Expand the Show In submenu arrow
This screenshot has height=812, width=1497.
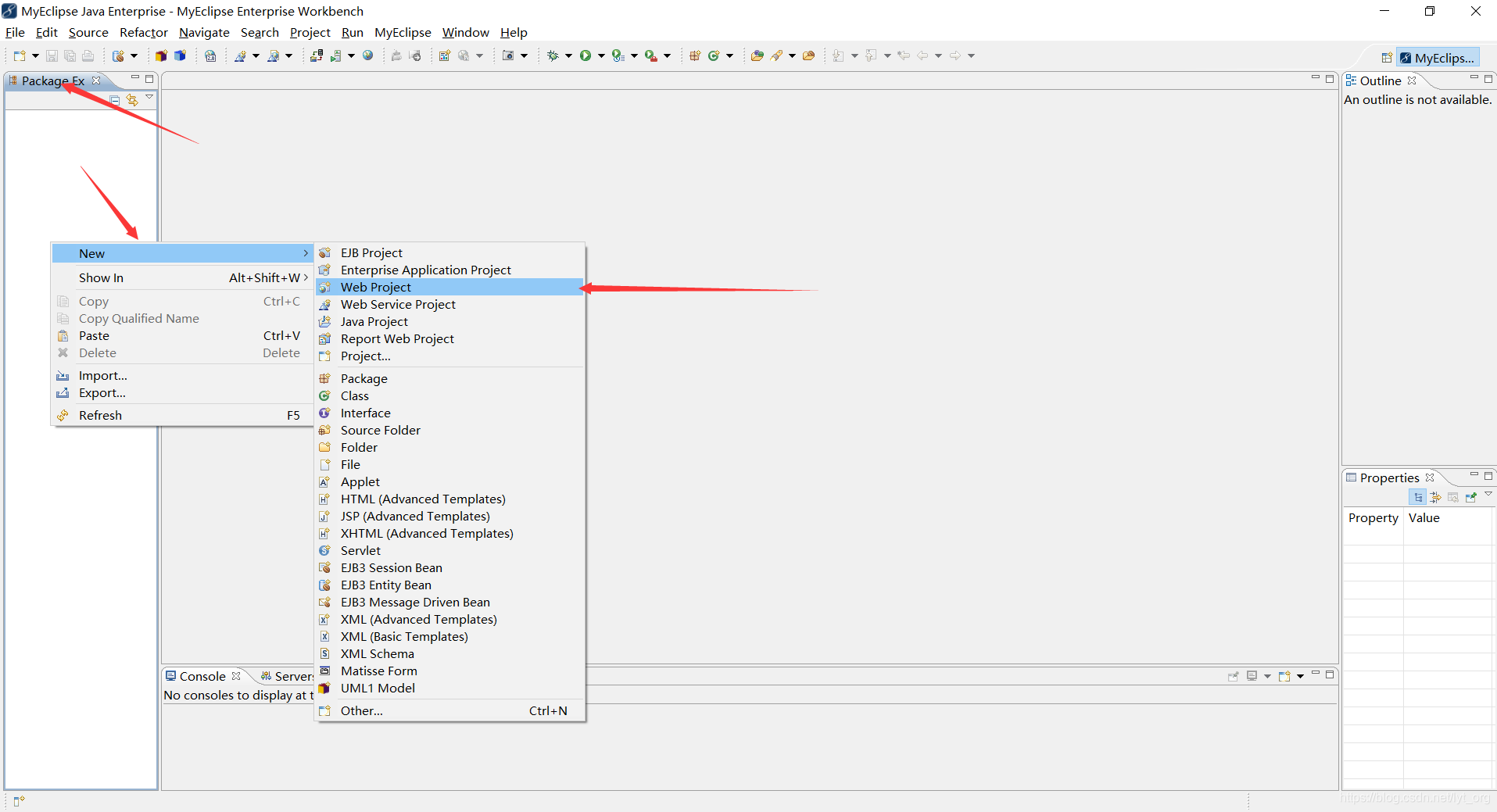306,277
